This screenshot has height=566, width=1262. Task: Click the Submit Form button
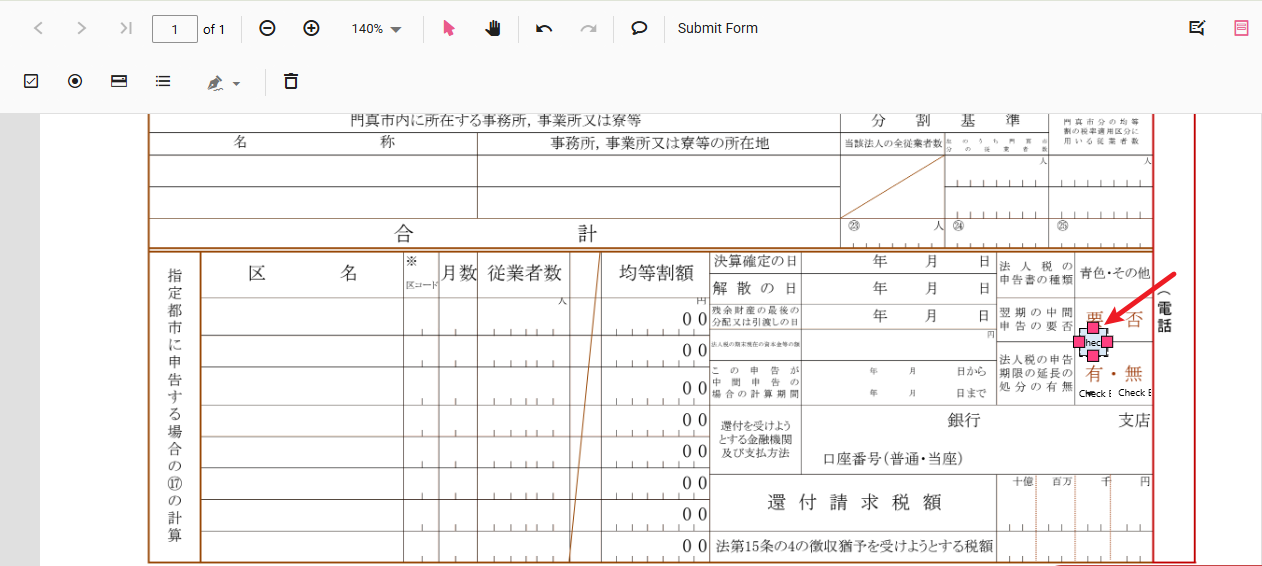pyautogui.click(x=717, y=29)
